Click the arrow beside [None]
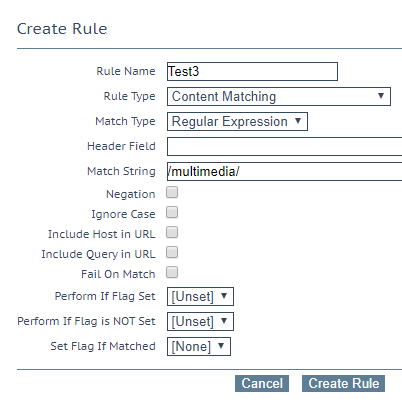The width and height of the screenshot is (402, 403). coord(221,346)
